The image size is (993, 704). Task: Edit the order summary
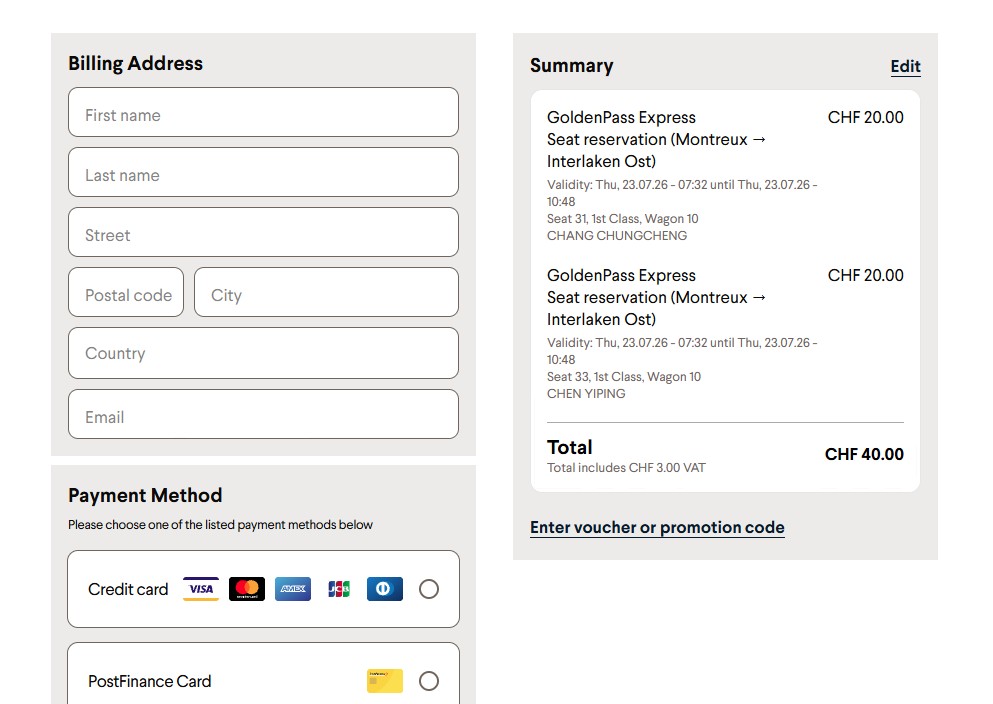(x=906, y=66)
